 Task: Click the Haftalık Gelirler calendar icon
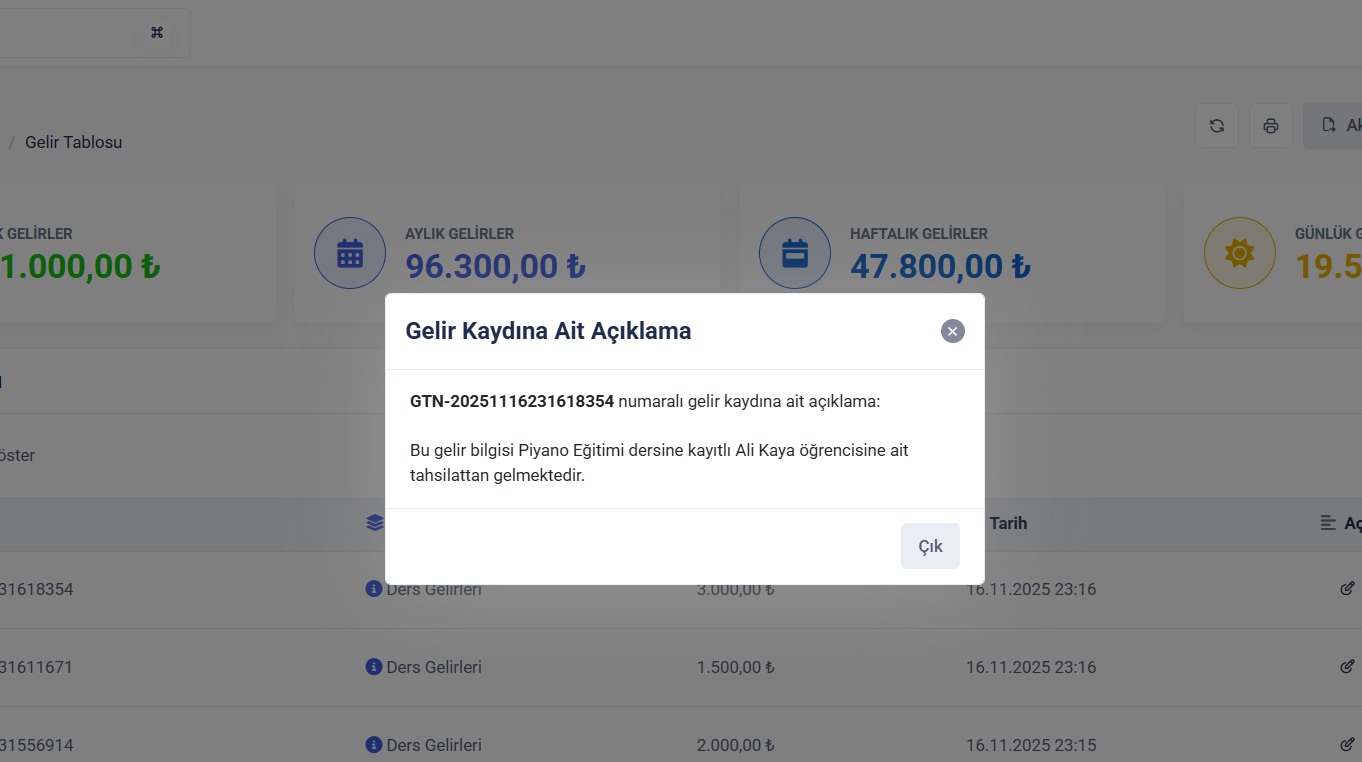[795, 253]
